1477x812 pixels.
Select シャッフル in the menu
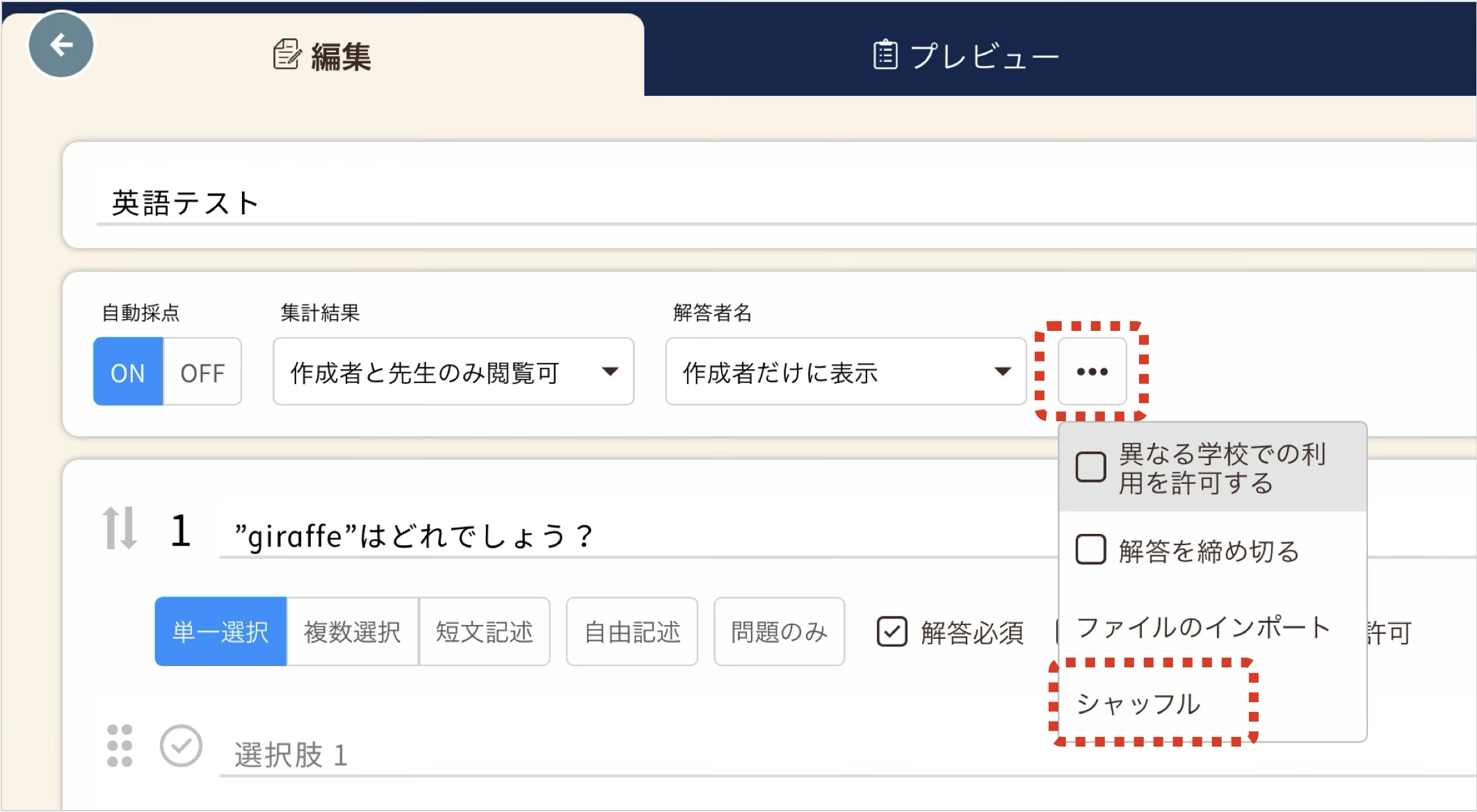[1139, 704]
